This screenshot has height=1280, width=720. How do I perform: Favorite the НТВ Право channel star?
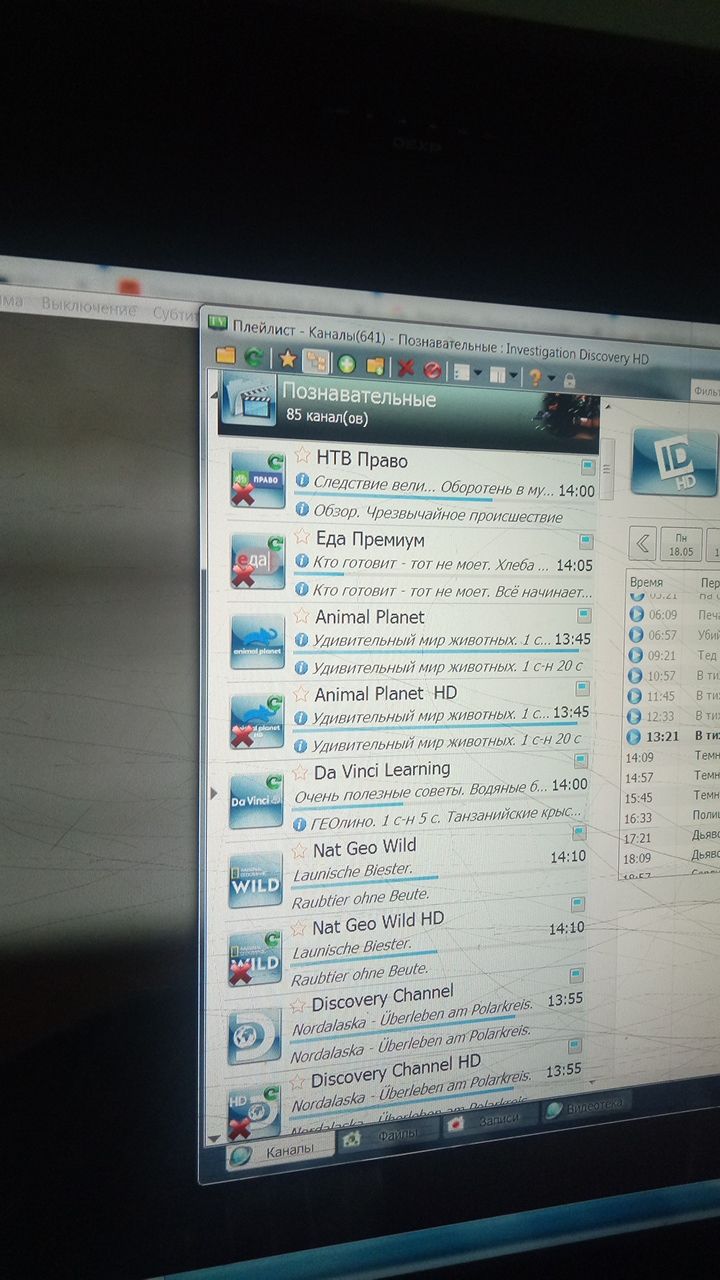301,456
